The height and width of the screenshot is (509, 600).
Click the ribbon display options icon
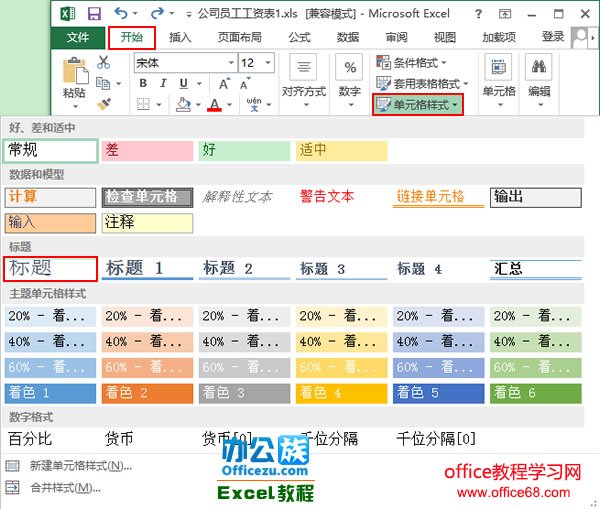click(505, 14)
